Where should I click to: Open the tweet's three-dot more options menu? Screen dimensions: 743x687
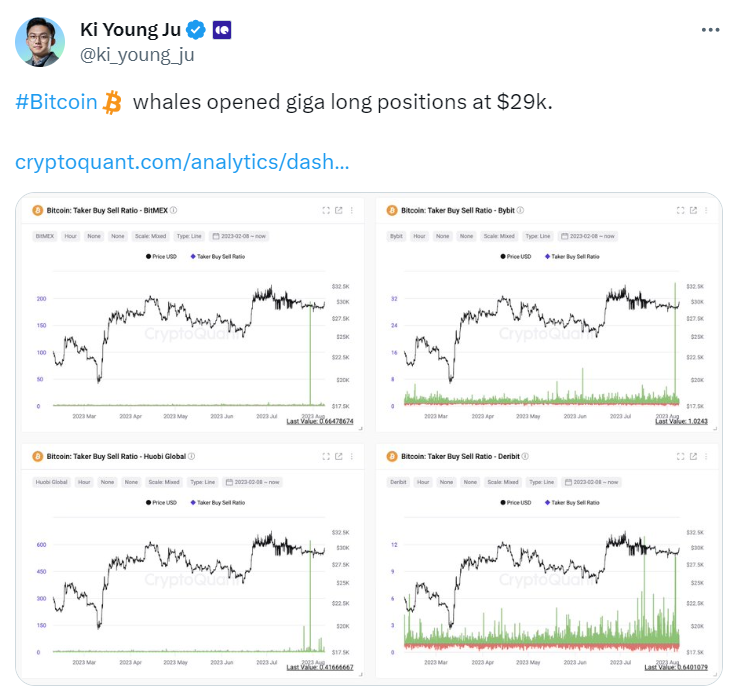(710, 30)
